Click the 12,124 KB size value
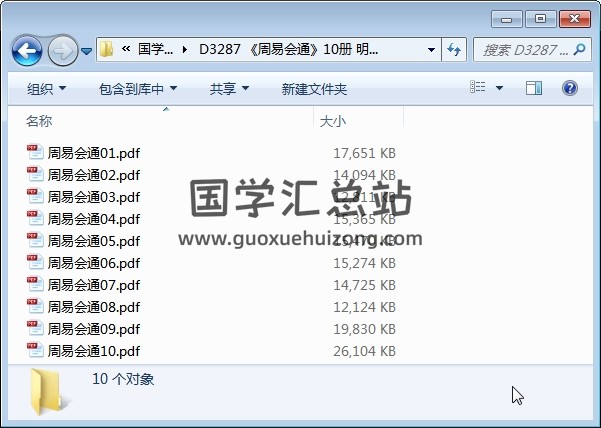Screen dimensions: 601x428 (x=364, y=307)
